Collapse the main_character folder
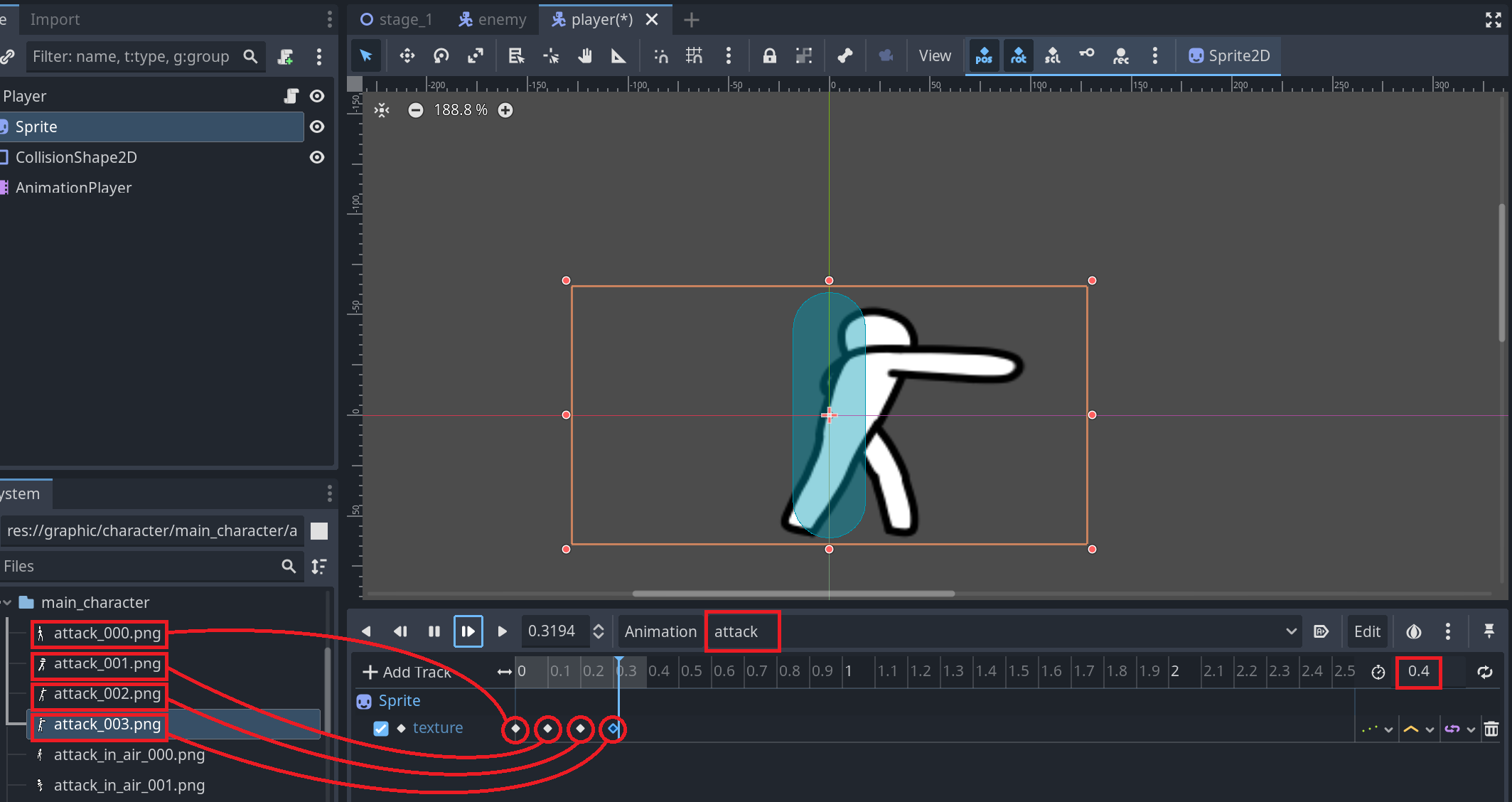The width and height of the screenshot is (1512, 802). click(x=7, y=603)
